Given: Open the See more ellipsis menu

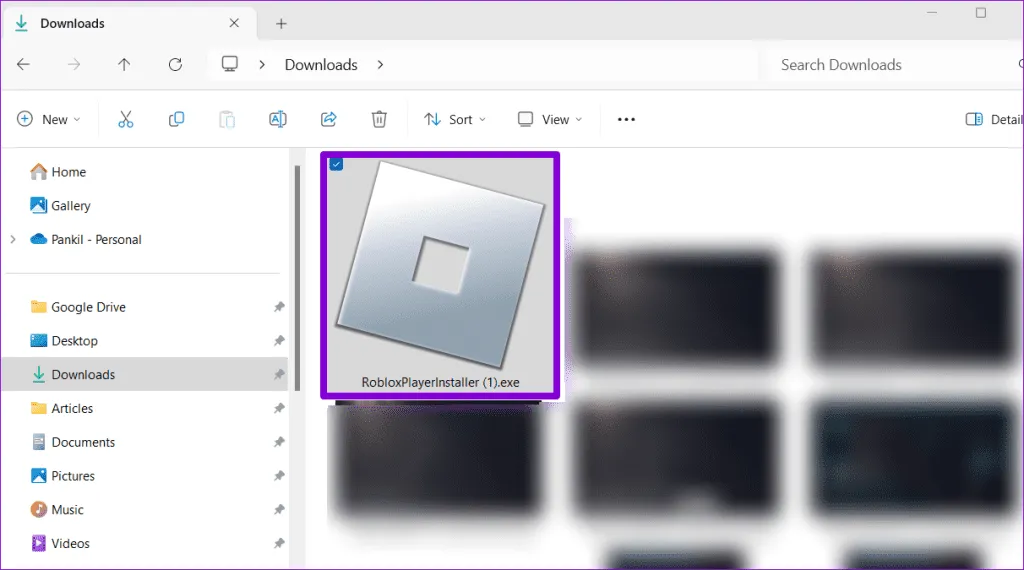Looking at the screenshot, I should (x=626, y=119).
